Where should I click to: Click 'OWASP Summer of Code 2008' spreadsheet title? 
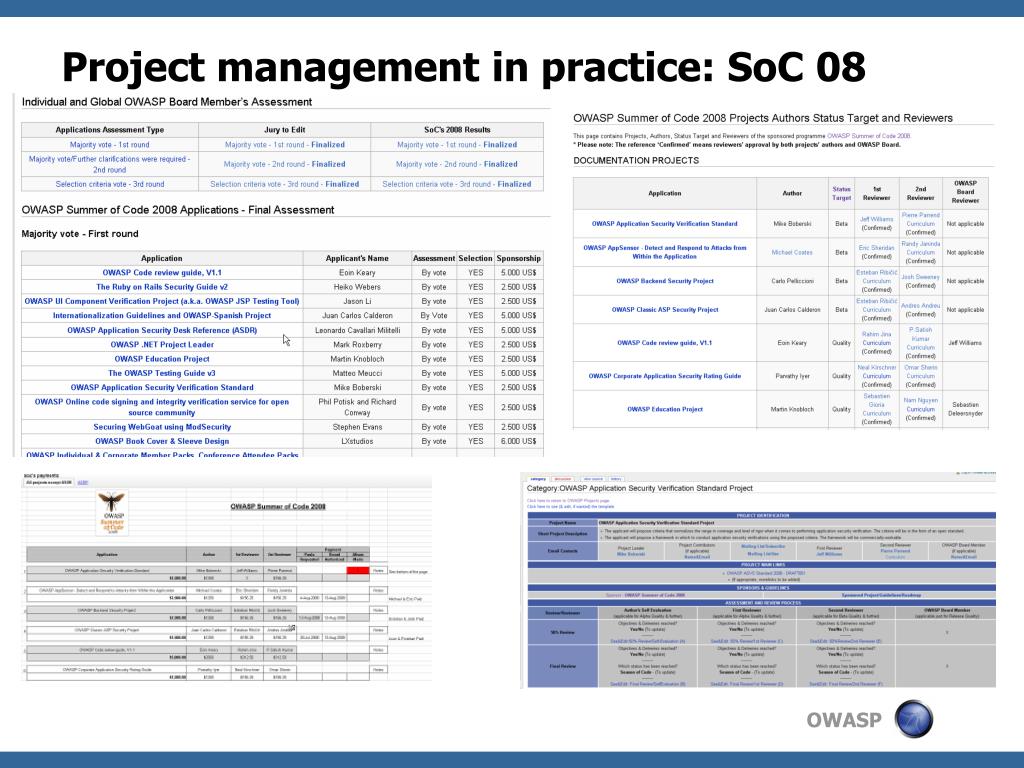[278, 507]
